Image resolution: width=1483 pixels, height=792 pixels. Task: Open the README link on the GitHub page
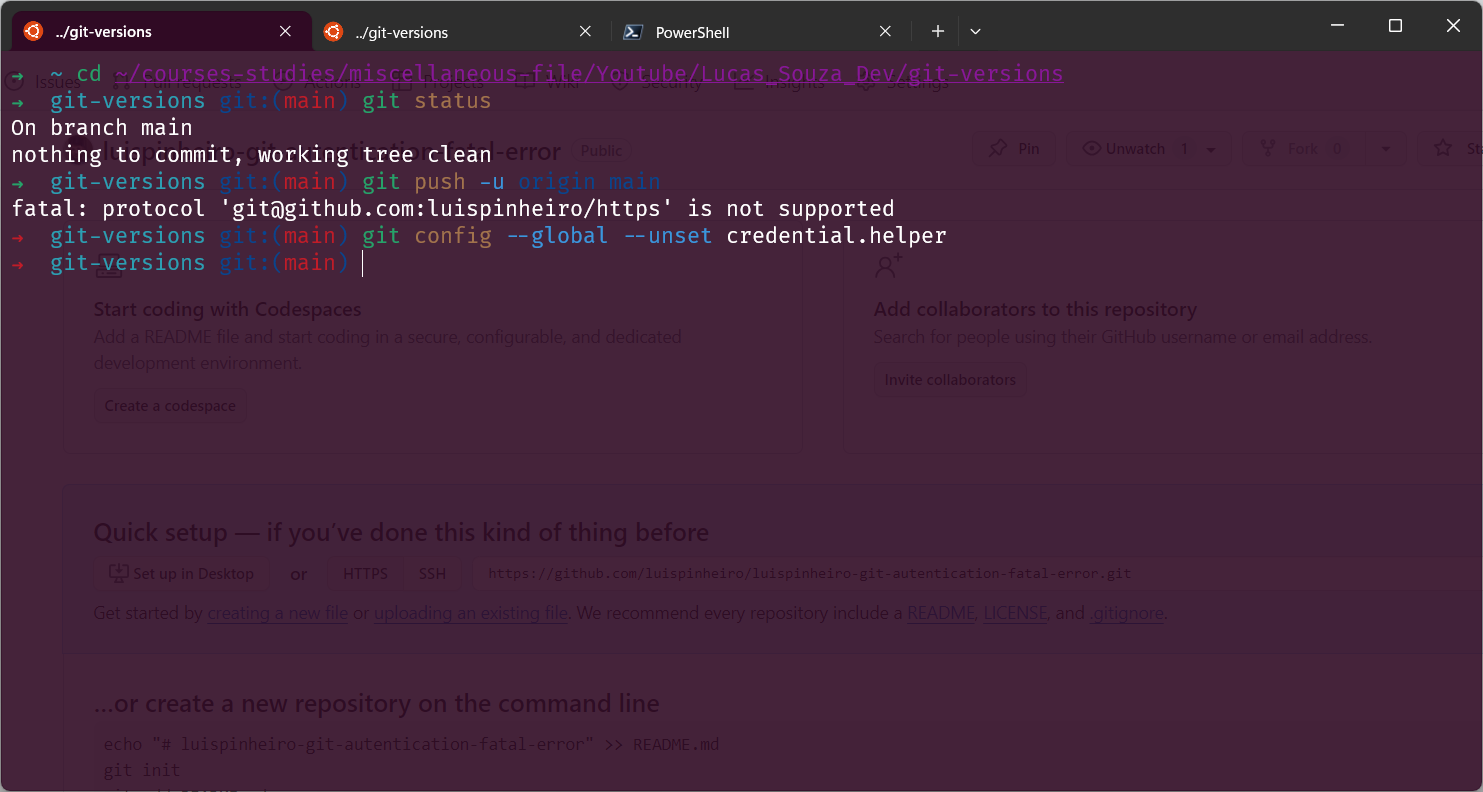point(941,613)
